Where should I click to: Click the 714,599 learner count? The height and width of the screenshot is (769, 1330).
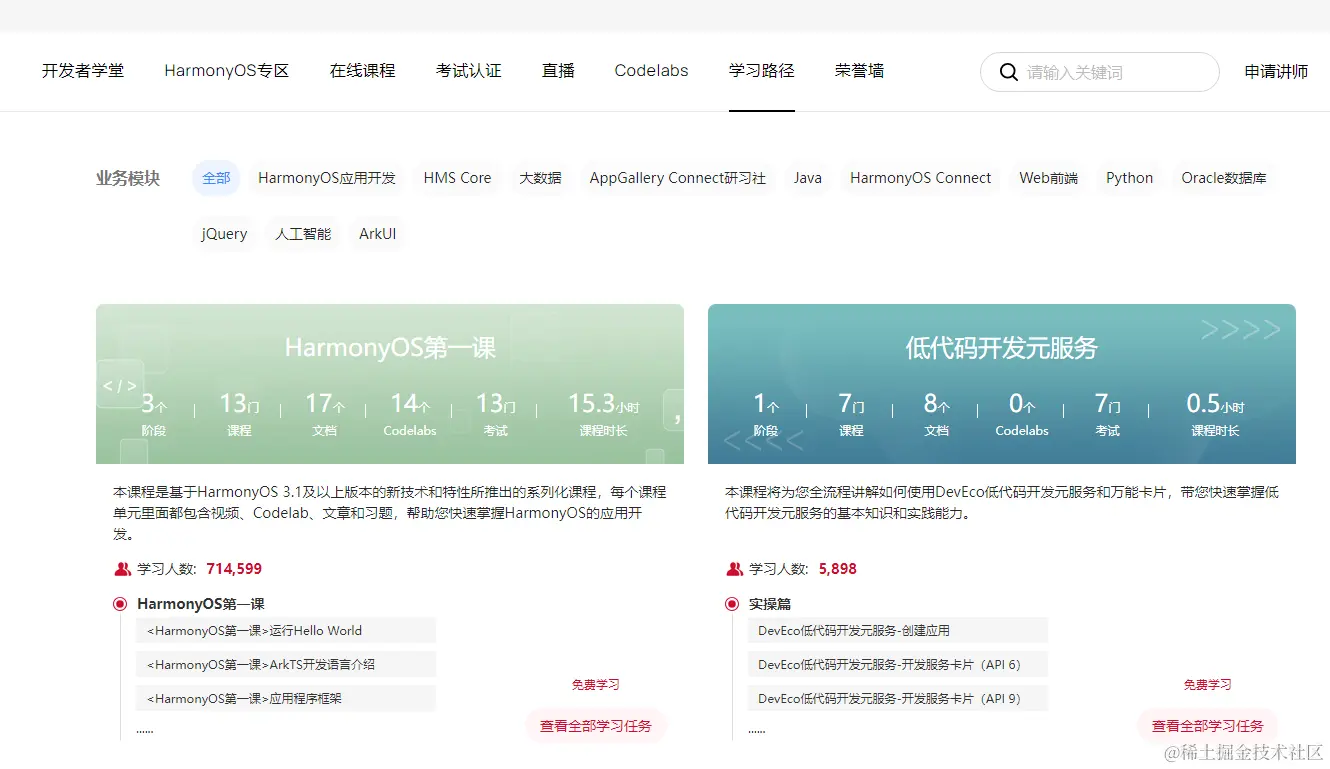pyautogui.click(x=234, y=569)
